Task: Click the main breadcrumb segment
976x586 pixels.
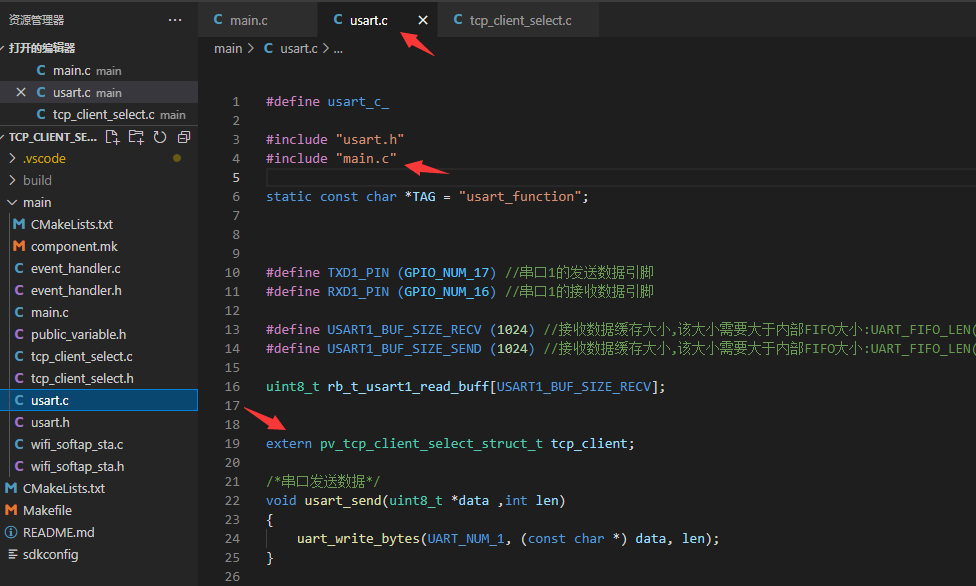Action: (x=228, y=49)
